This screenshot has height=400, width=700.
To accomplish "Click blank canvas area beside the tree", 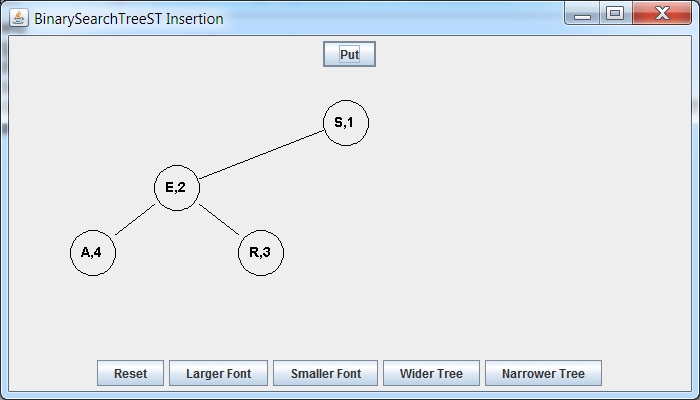I will tap(513, 201).
